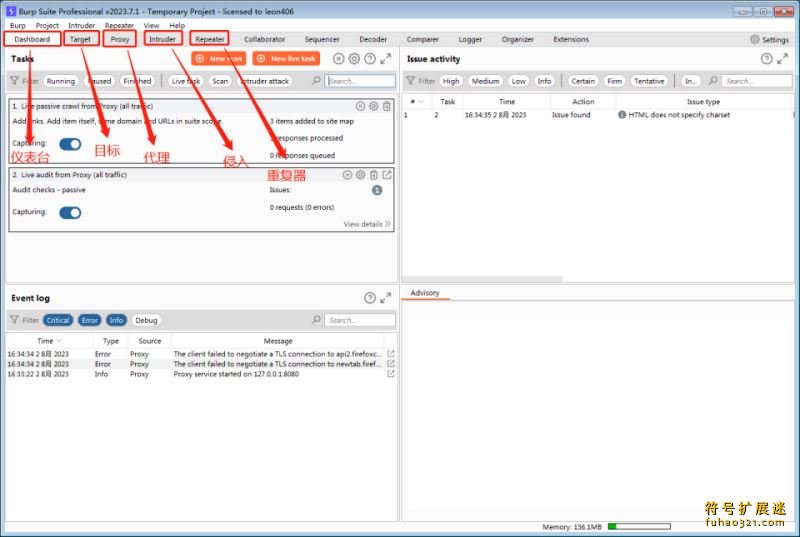Click the Tasks search input field

[360, 81]
